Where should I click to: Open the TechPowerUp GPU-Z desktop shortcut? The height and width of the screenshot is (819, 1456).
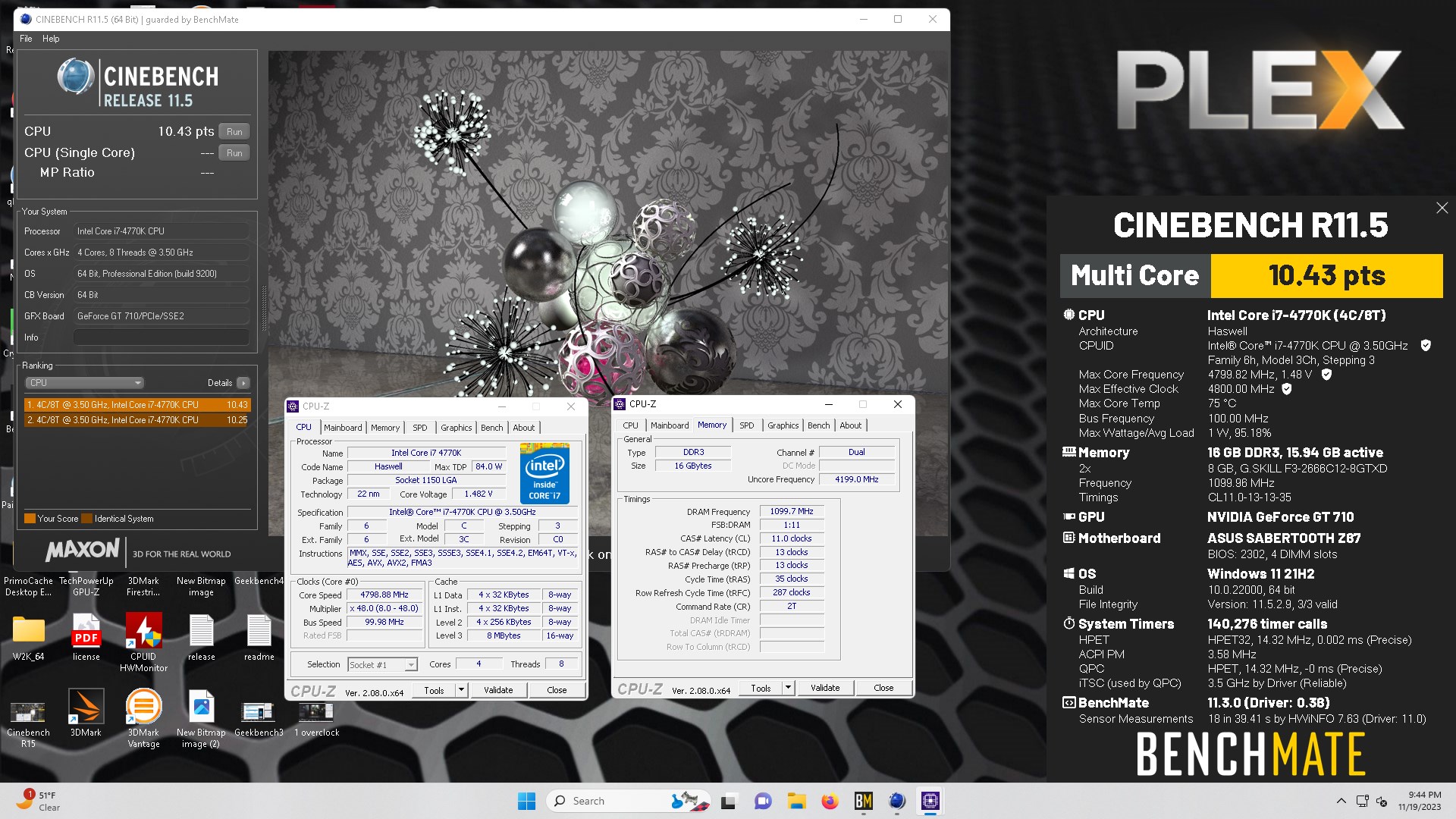[86, 586]
